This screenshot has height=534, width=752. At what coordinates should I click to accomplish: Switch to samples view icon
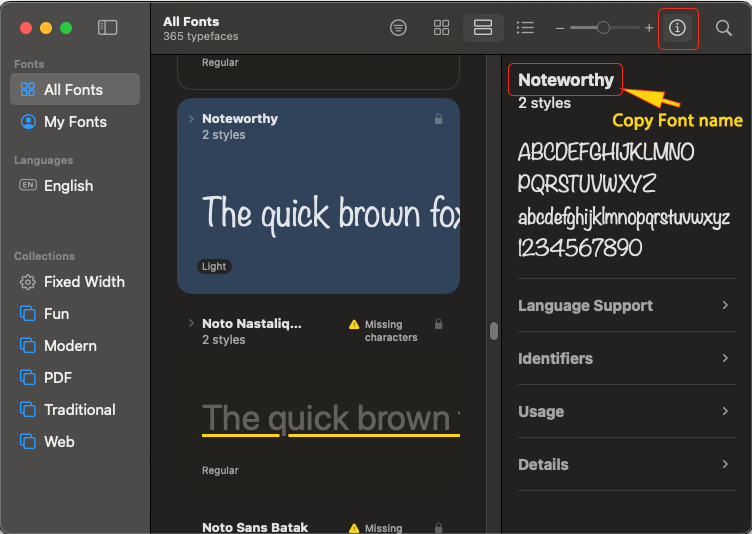click(483, 28)
